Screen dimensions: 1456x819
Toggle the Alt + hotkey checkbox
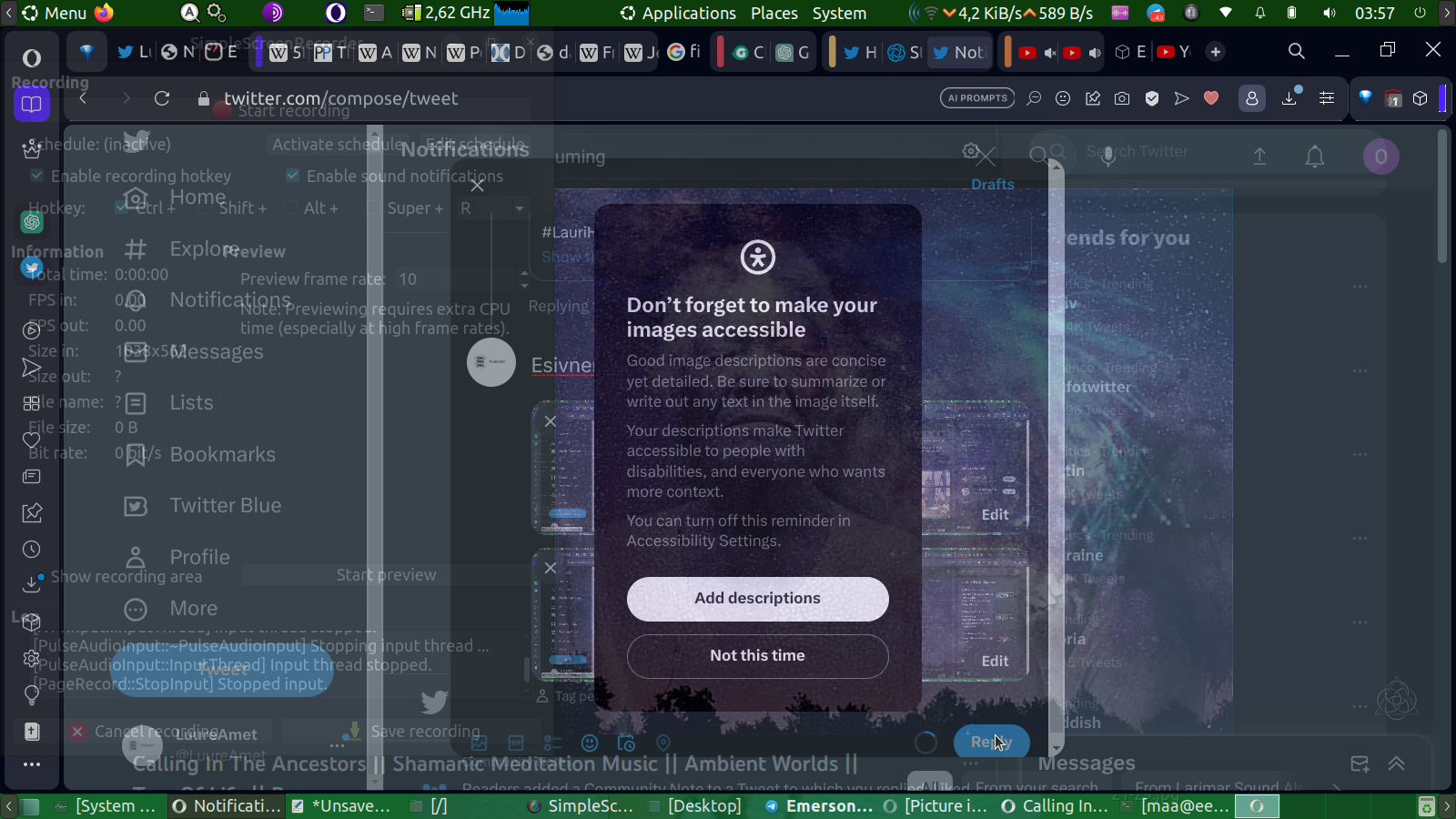[290, 207]
